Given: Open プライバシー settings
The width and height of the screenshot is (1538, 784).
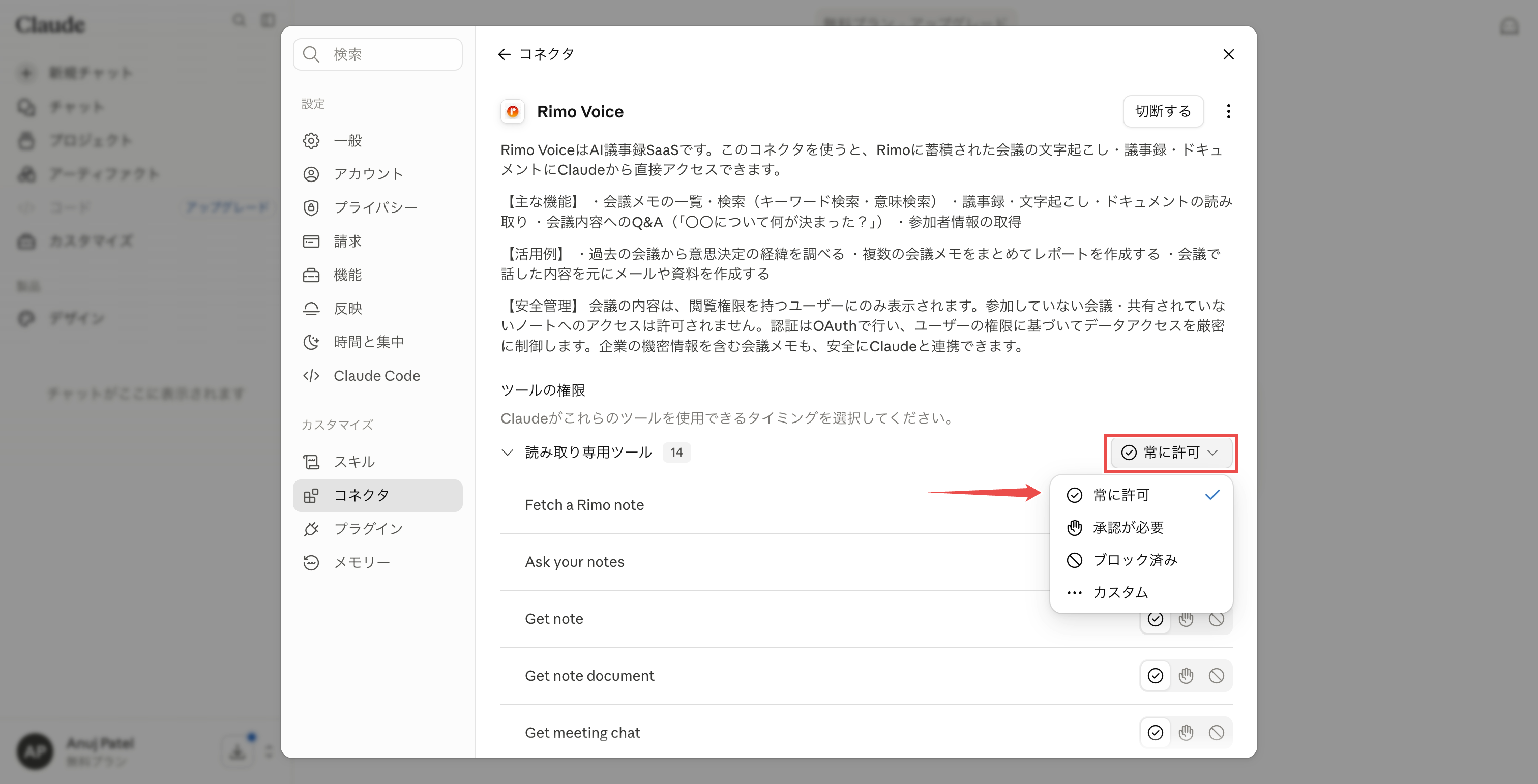Looking at the screenshot, I should click(377, 207).
